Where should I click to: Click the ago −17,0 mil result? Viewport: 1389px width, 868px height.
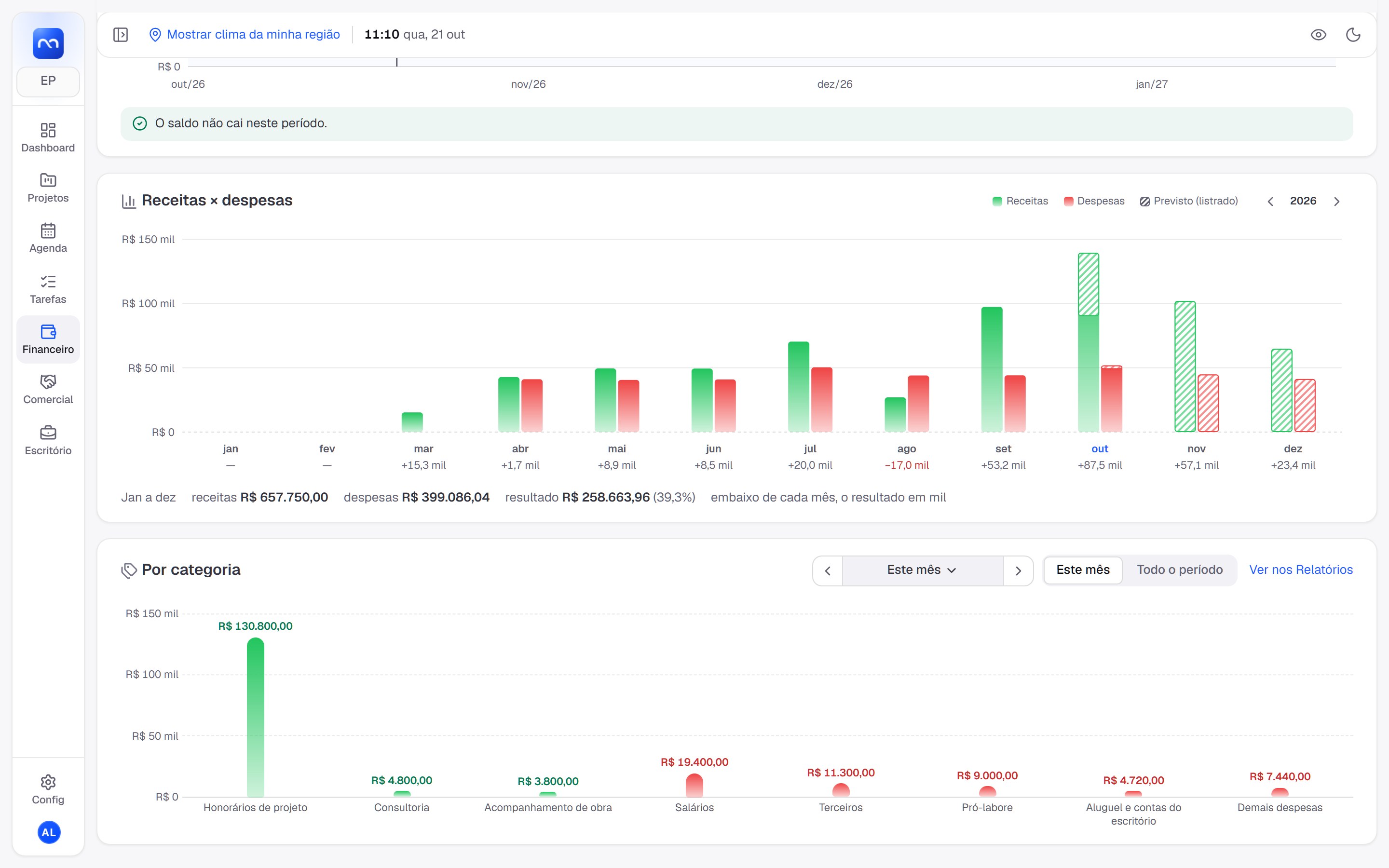(906, 465)
